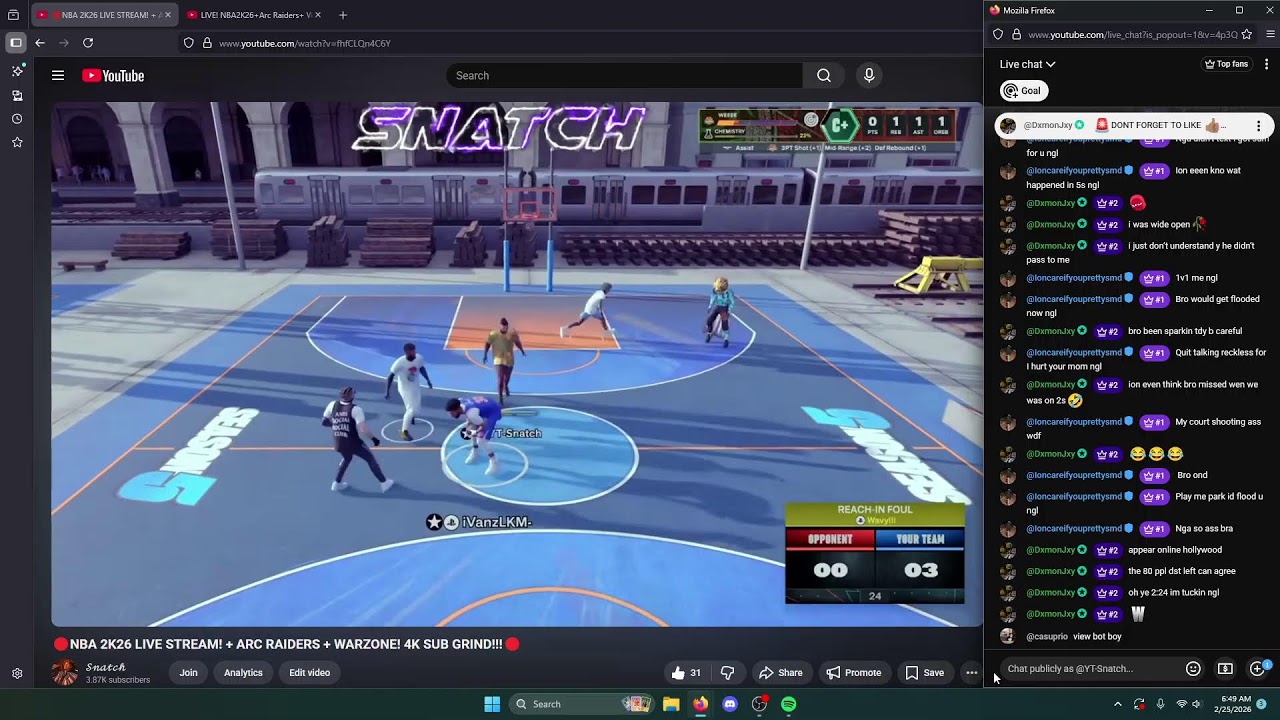
Task: Open the YouTube guide hamburger menu
Action: [58, 76]
